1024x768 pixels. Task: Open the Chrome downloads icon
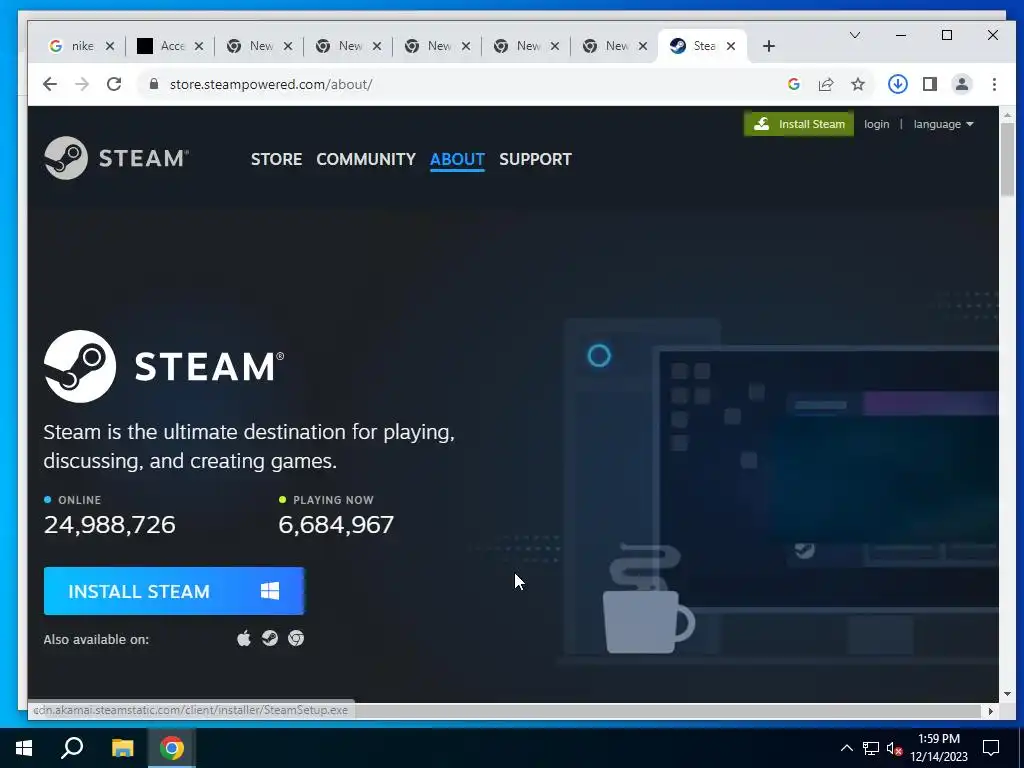point(897,84)
